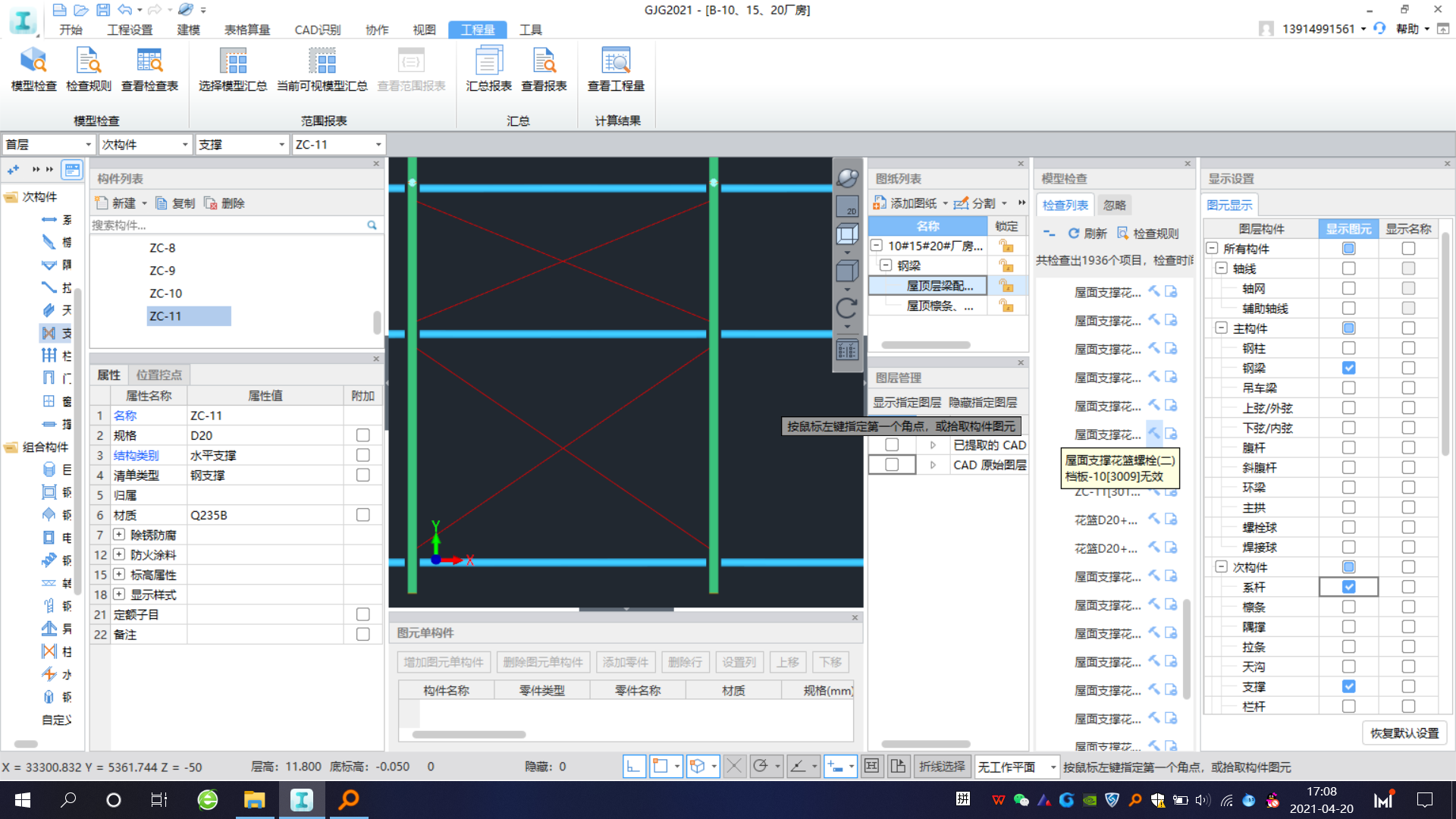The height and width of the screenshot is (819, 1456).
Task: Click 图元单构件 table horizontal scrollbar
Action: coord(469,734)
